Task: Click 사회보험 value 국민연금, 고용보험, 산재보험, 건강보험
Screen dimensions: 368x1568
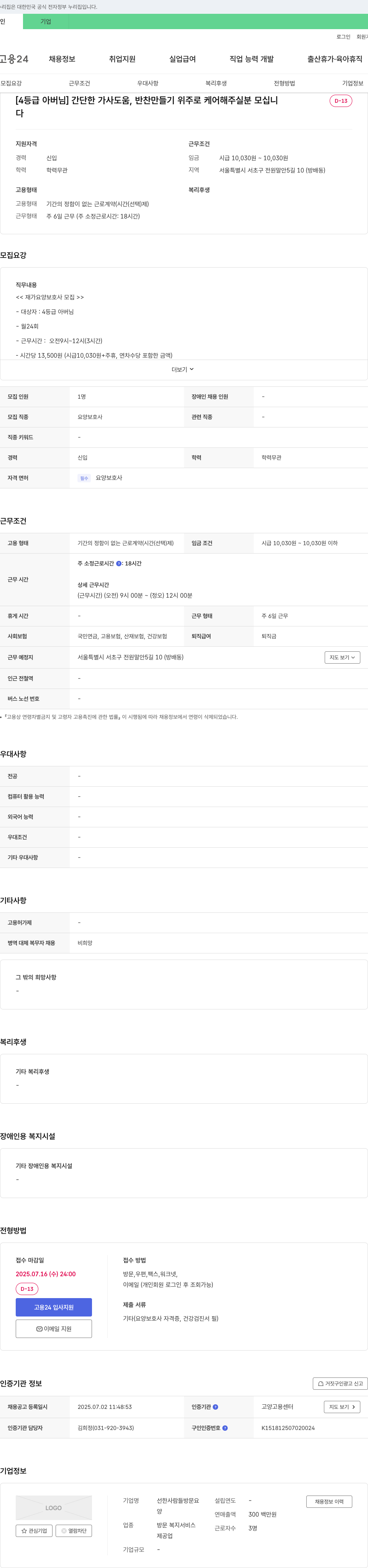Action: coord(122,637)
